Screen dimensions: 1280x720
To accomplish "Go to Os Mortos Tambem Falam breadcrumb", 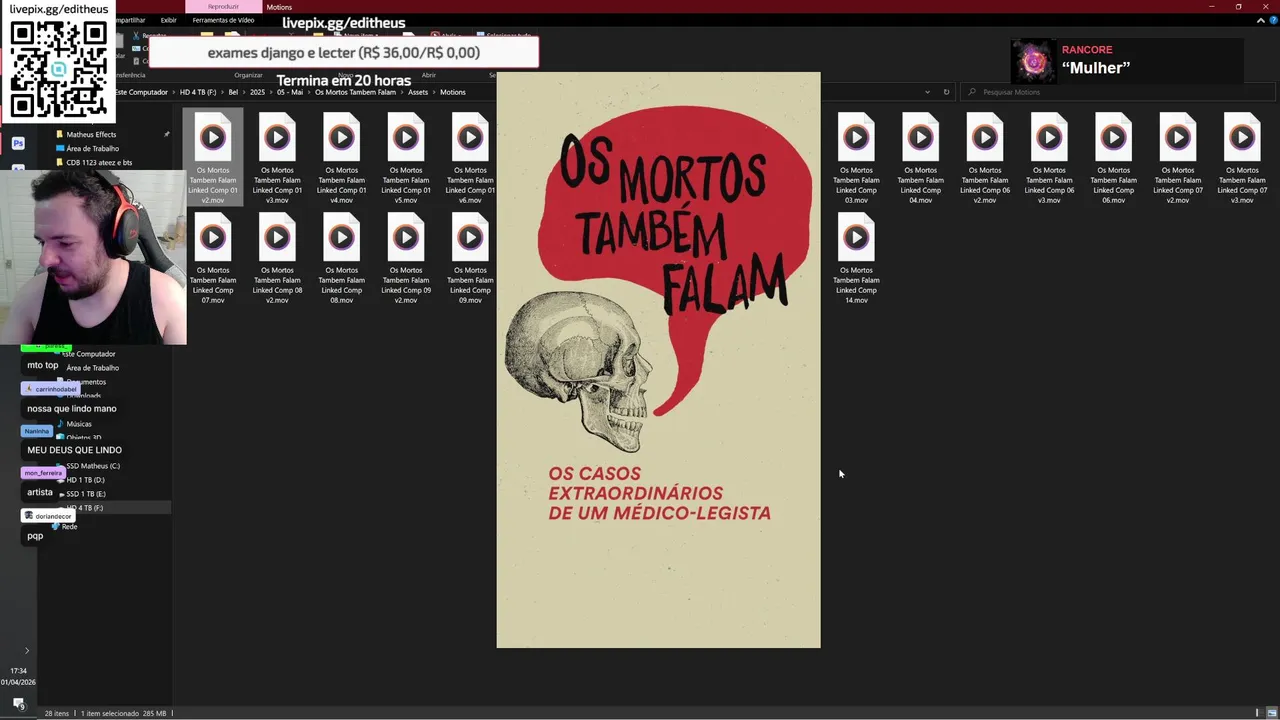I will click(355, 92).
